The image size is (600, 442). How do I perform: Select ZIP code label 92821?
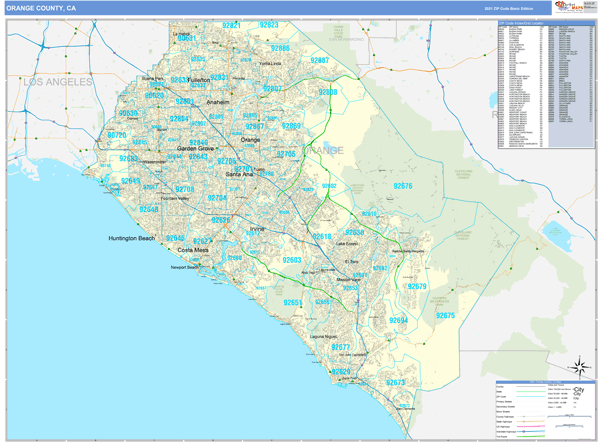tap(231, 25)
